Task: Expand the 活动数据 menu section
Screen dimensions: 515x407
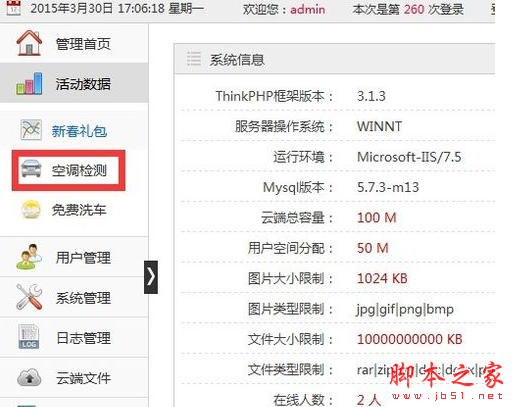Action: coord(74,83)
